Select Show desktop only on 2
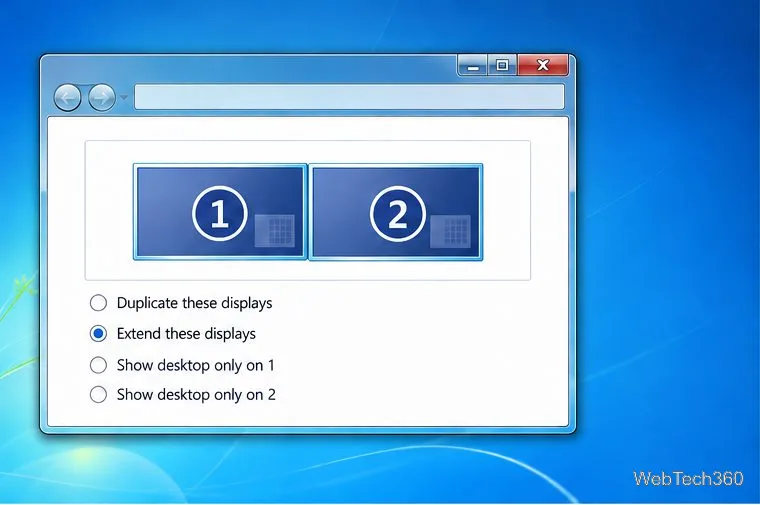 point(98,395)
